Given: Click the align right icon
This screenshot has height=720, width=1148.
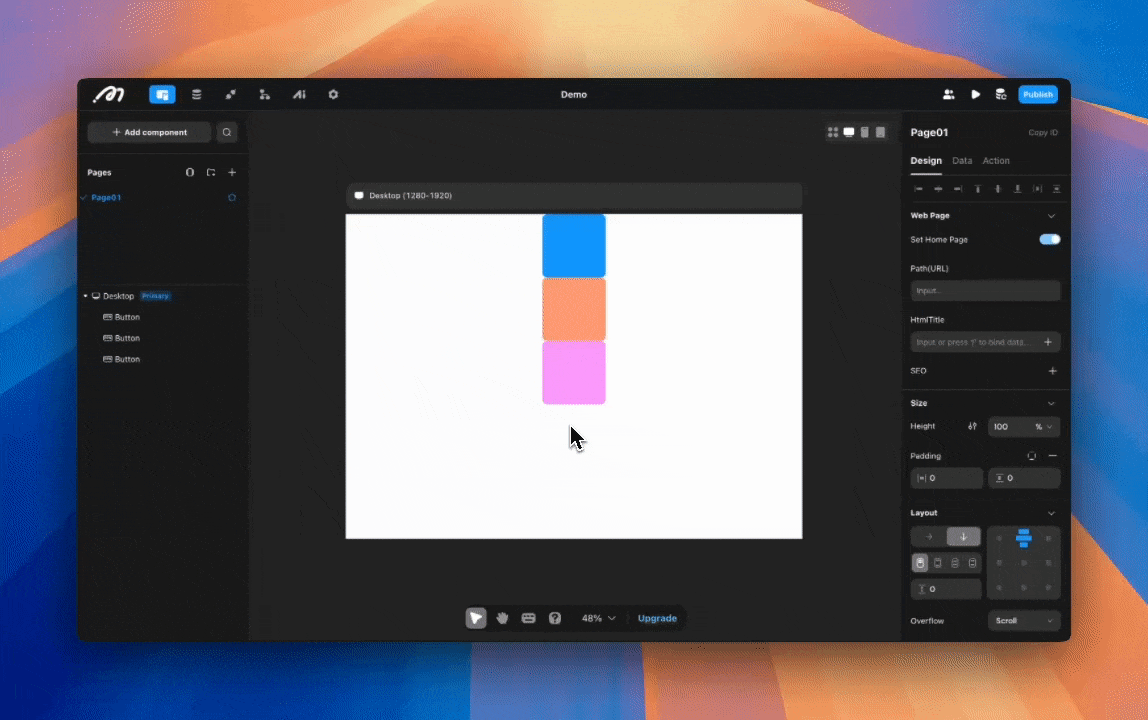Looking at the screenshot, I should (x=958, y=189).
